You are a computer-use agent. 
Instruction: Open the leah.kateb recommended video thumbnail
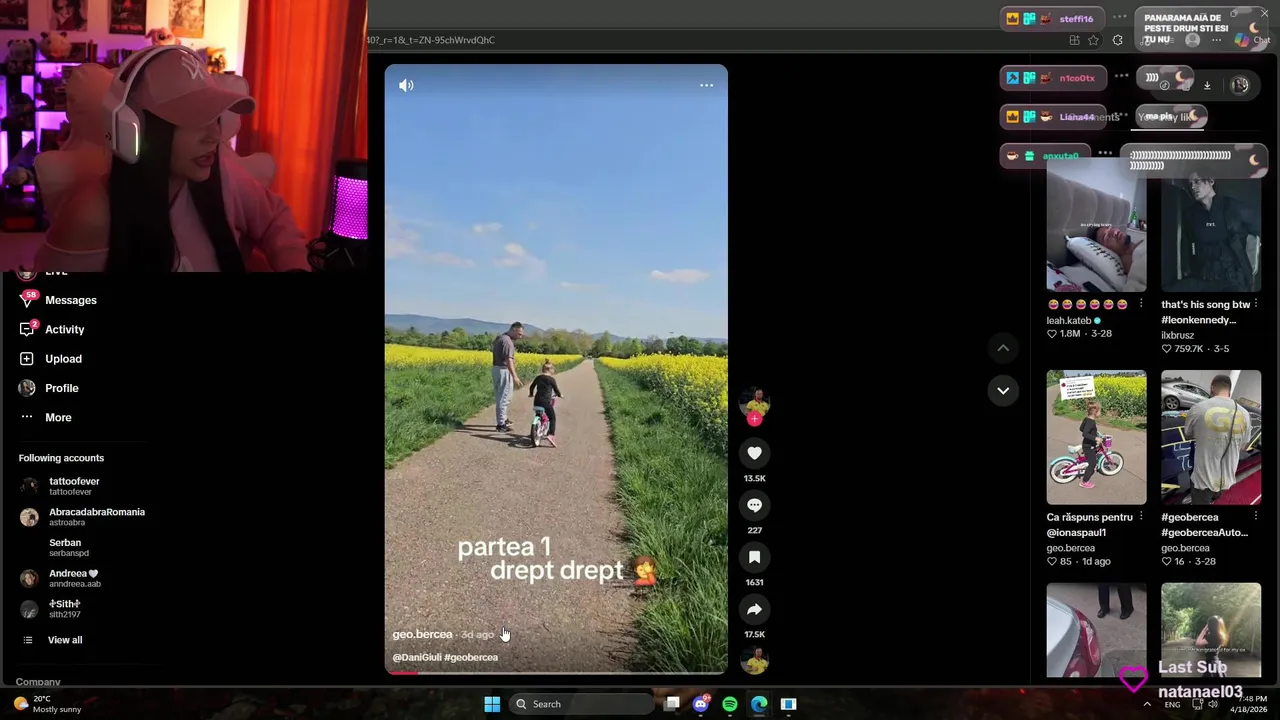(1096, 224)
